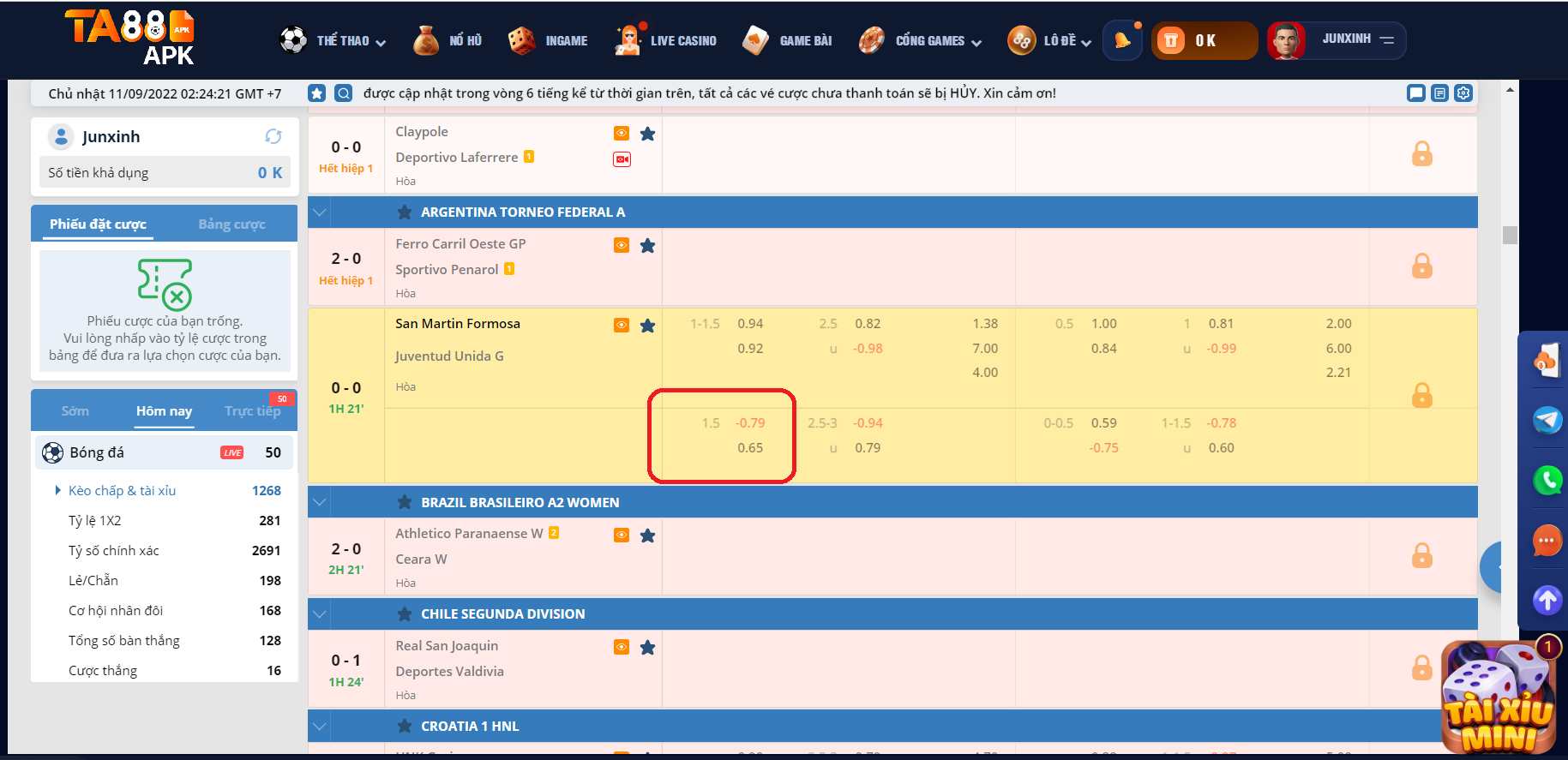Open the settings gear in announcement bar
1568x760 pixels.
tap(1463, 93)
